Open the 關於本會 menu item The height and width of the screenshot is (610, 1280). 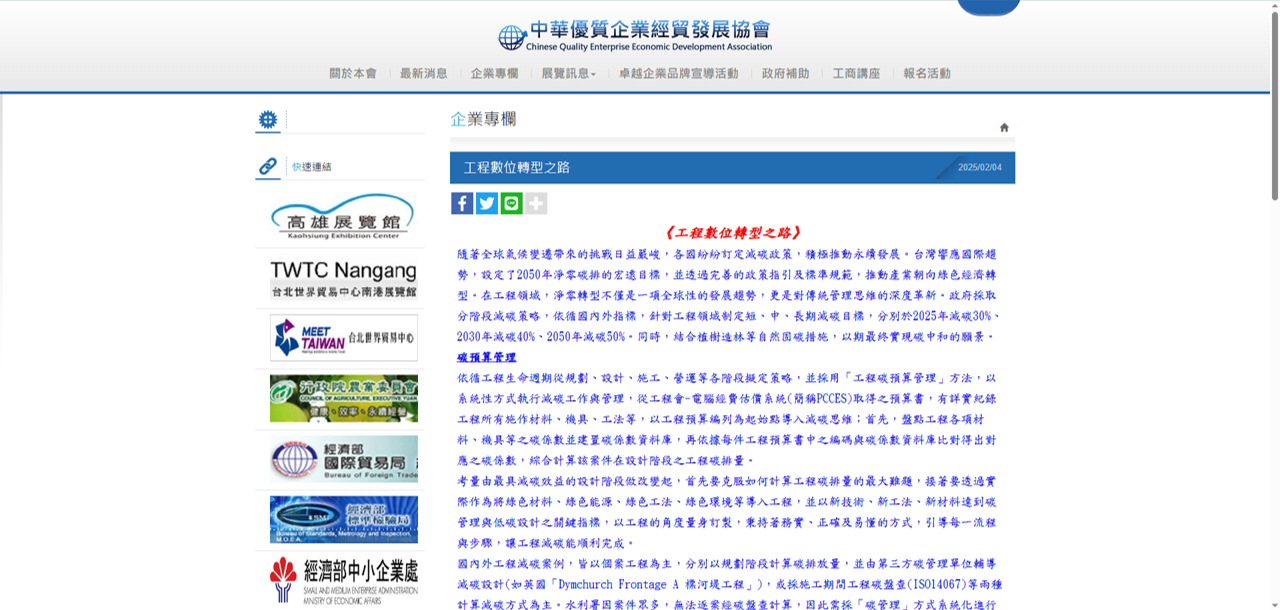[353, 74]
